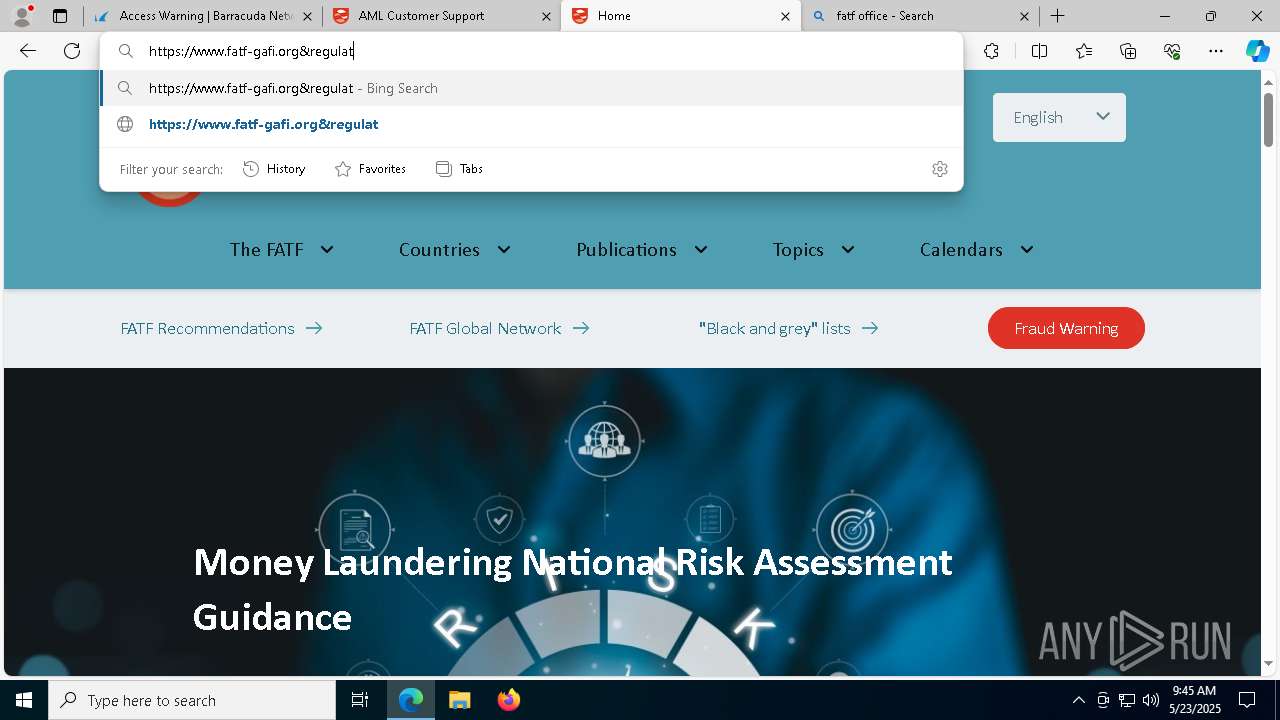Expand the Countries menu

(455, 250)
